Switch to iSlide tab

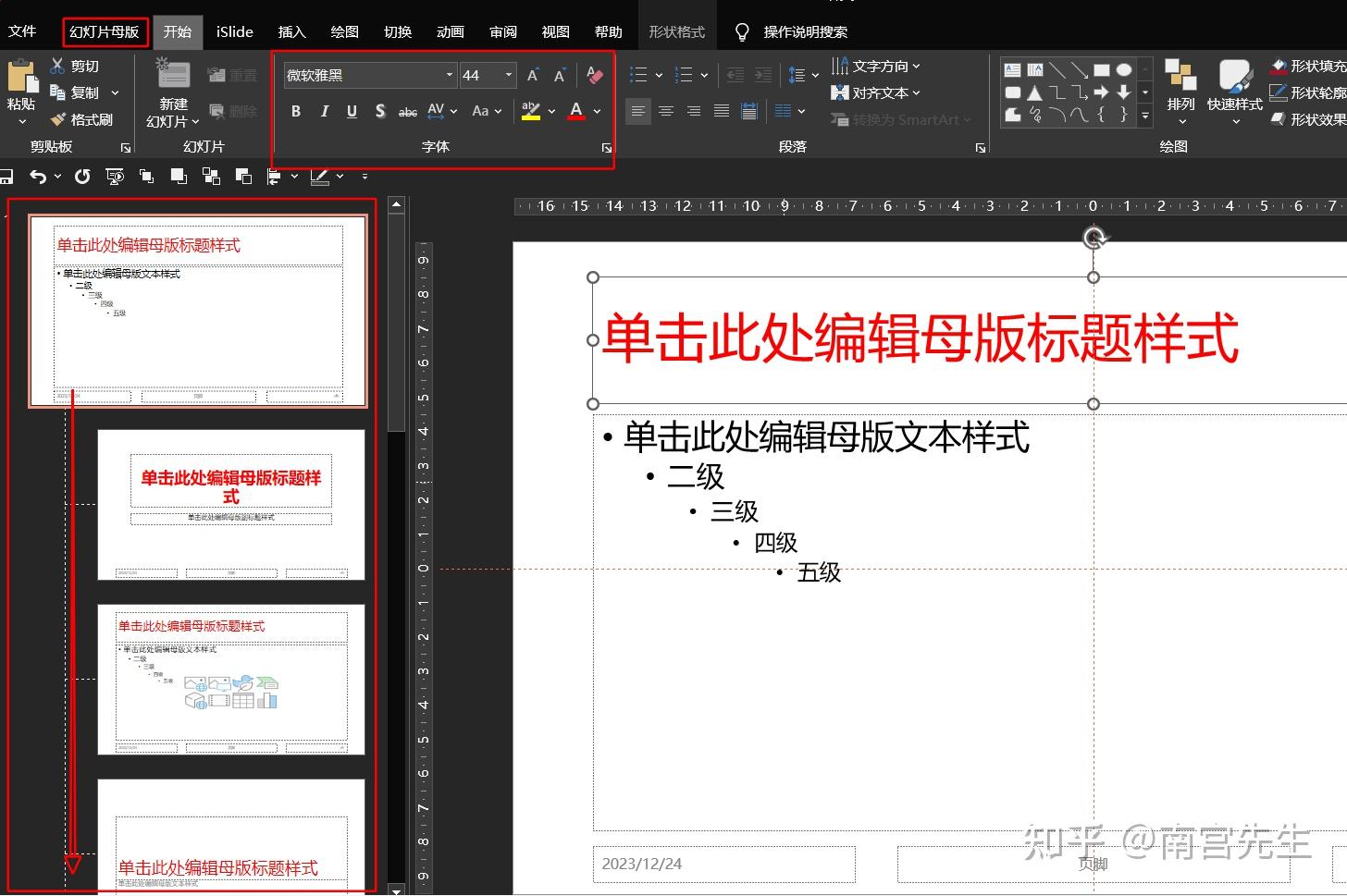[x=235, y=31]
